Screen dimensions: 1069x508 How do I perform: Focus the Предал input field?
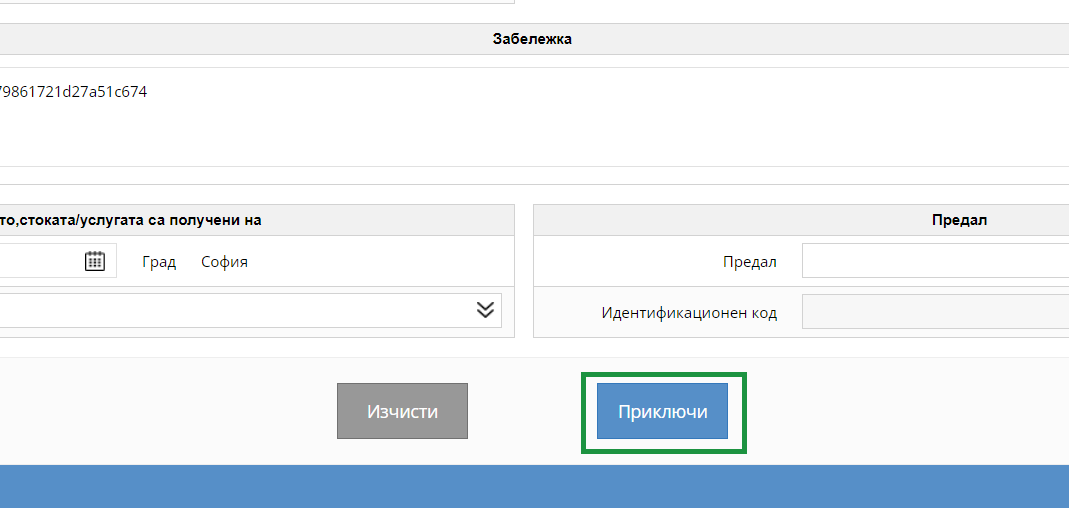pyautogui.click(x=935, y=260)
